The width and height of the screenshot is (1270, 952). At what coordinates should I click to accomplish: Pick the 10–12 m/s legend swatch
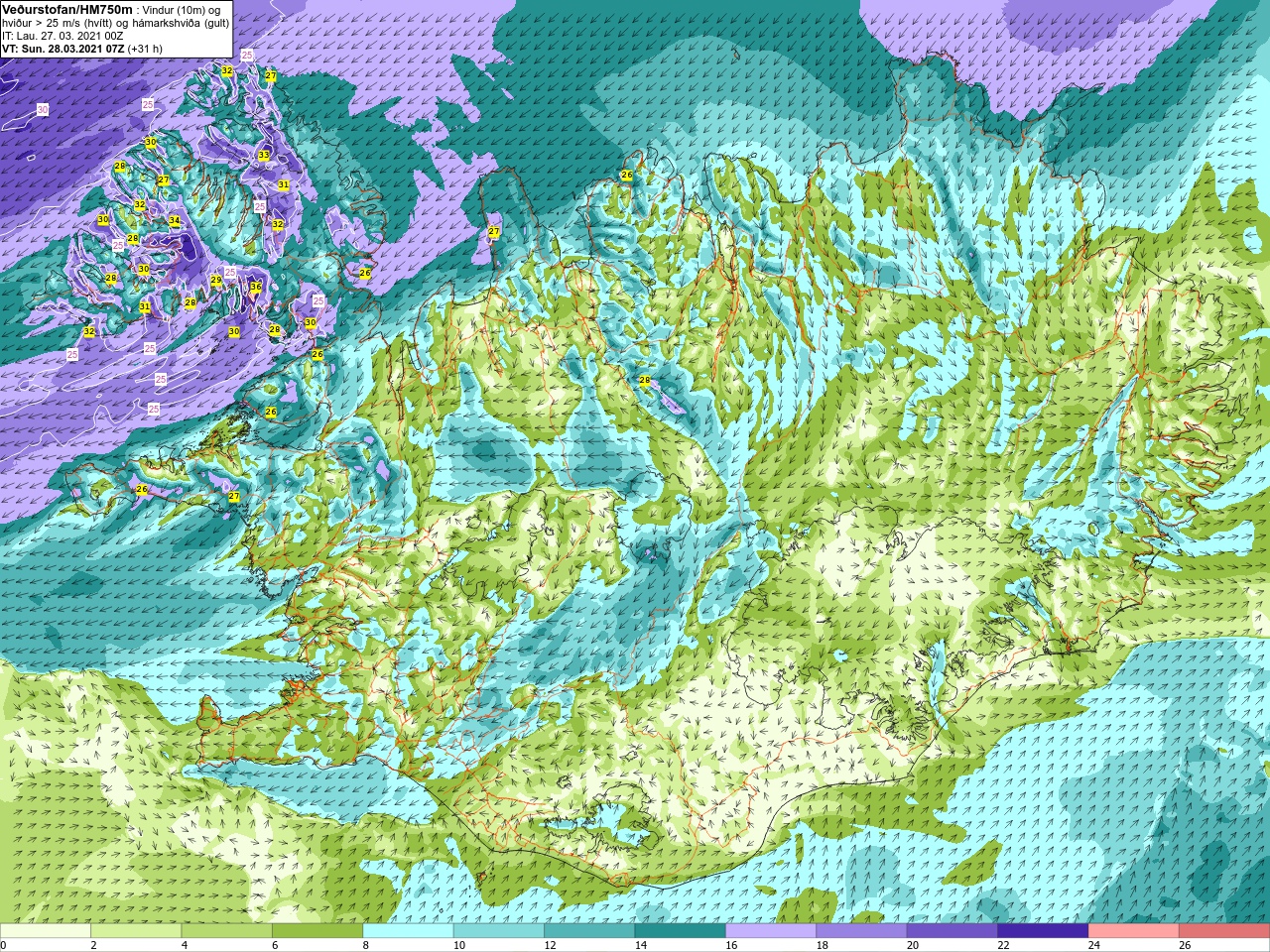click(x=499, y=931)
